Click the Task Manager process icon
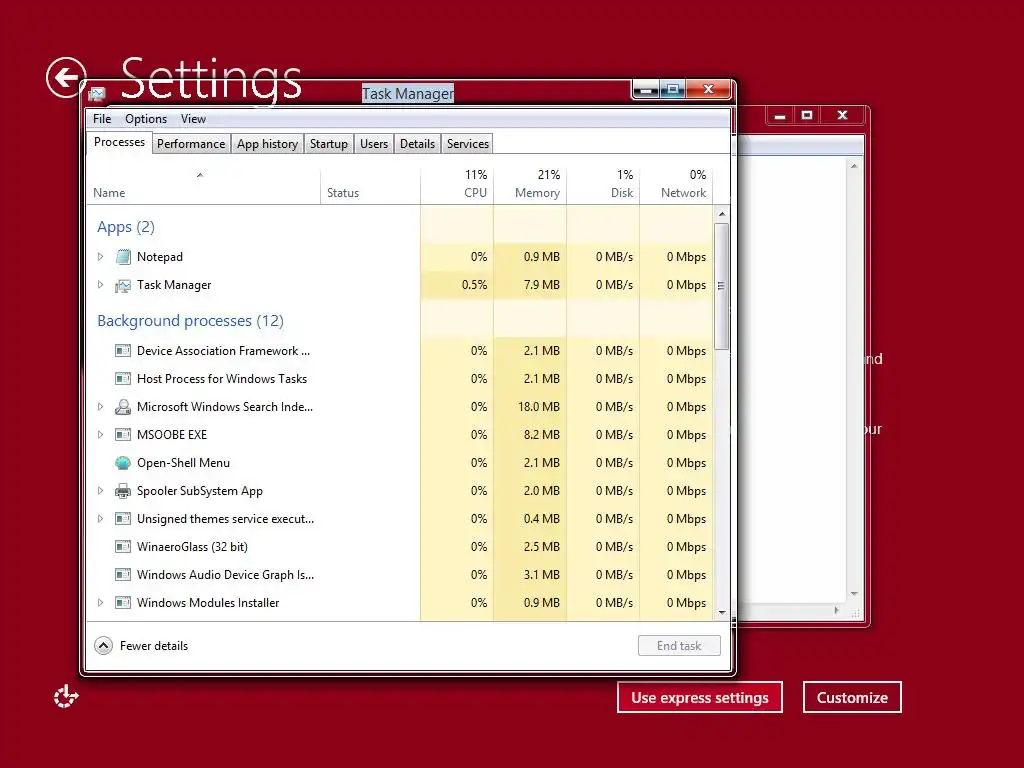This screenshot has width=1024, height=768. pos(123,285)
